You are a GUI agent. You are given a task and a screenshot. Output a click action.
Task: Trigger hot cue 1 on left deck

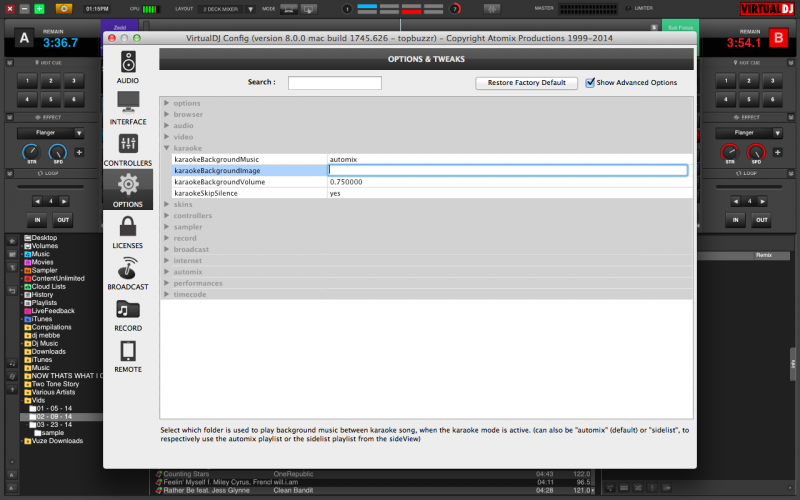point(28,81)
